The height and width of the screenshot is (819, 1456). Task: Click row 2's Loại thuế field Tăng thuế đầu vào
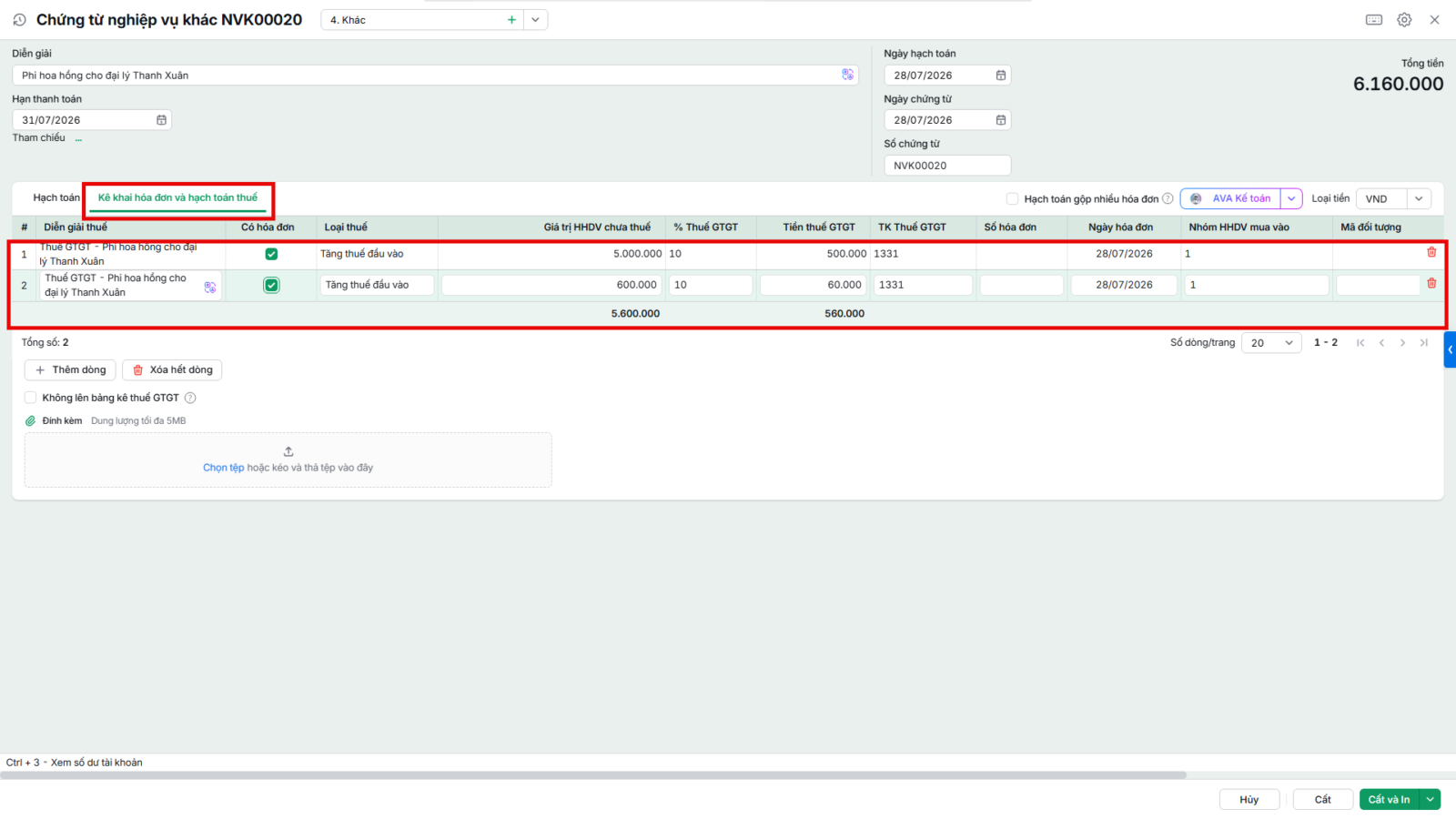376,285
